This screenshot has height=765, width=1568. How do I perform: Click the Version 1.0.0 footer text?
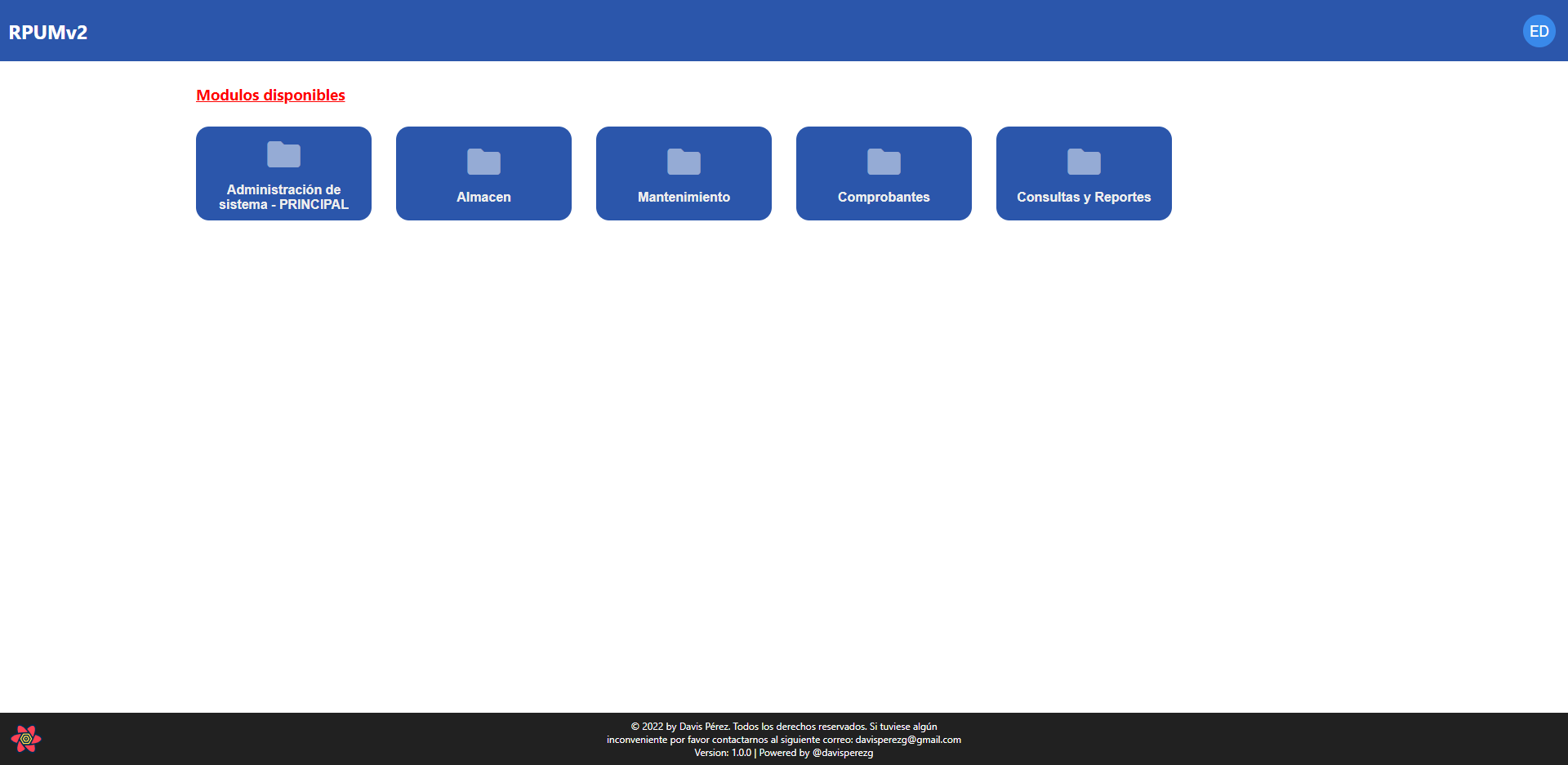click(722, 753)
